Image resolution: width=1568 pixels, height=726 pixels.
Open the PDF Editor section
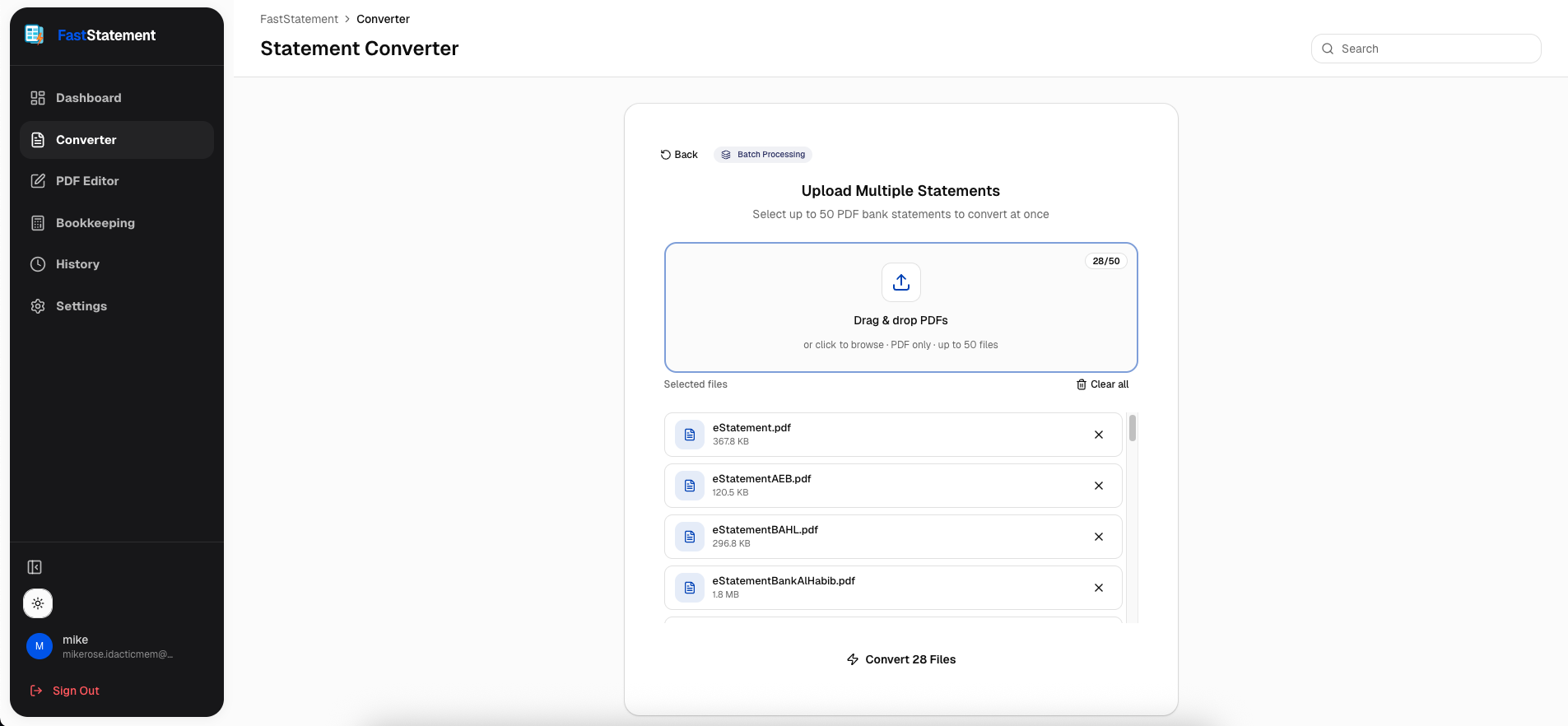point(87,181)
